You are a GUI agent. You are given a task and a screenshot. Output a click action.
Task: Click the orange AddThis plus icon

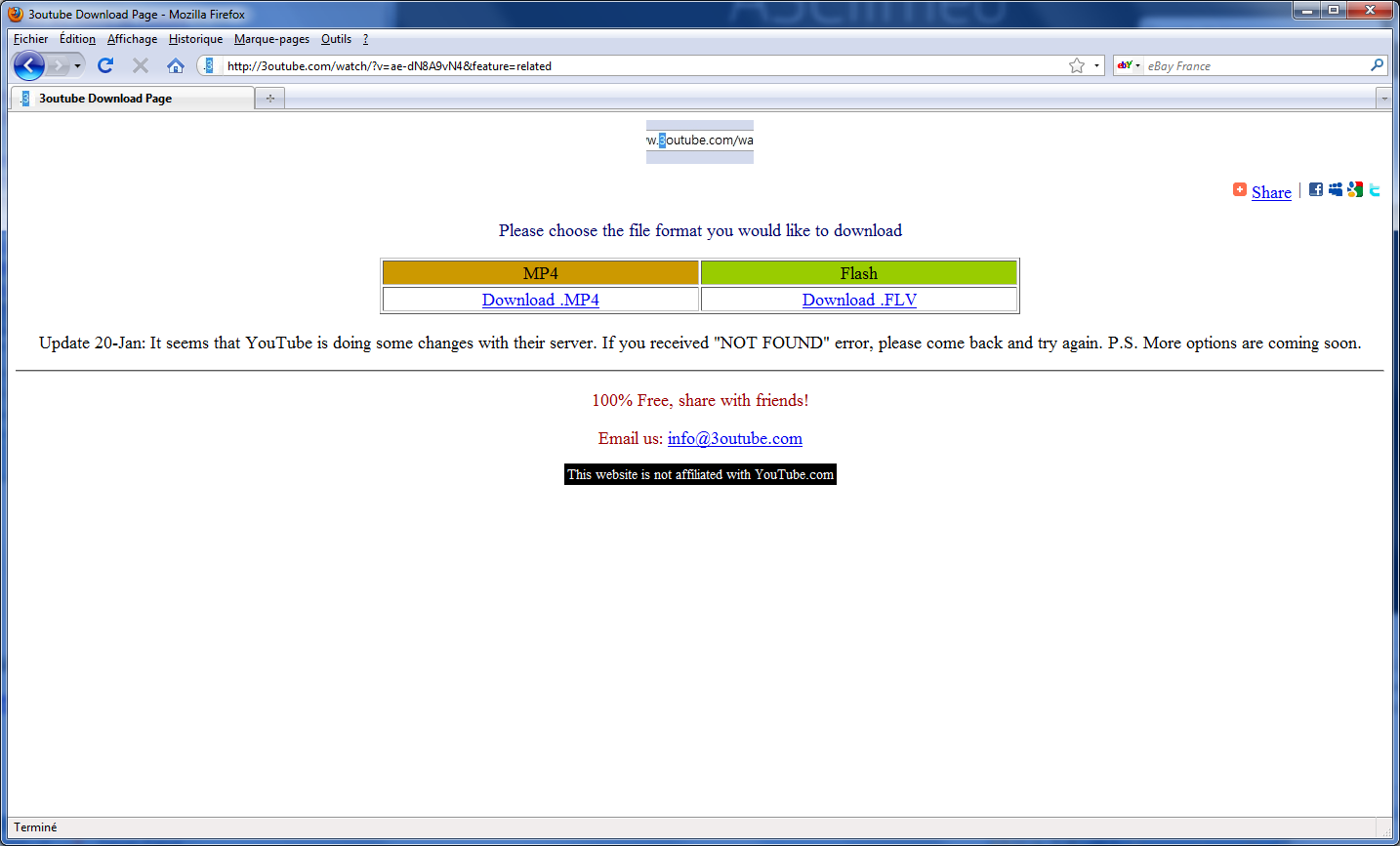tap(1240, 189)
